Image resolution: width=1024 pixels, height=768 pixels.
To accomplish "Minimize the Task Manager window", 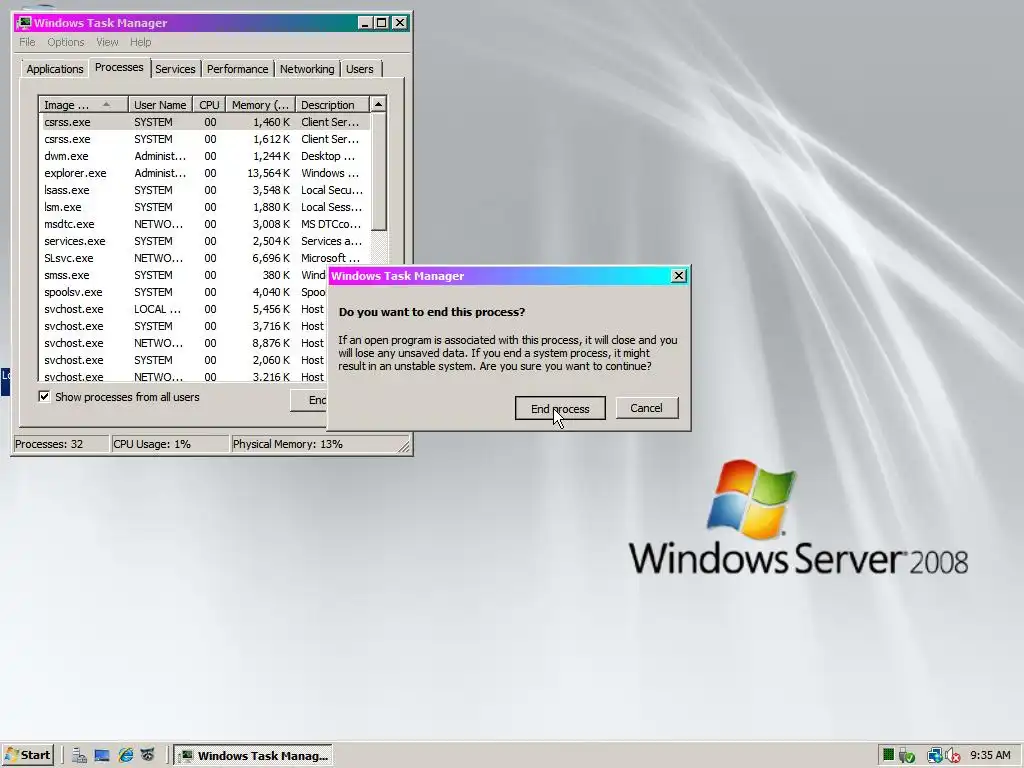I will [x=365, y=23].
